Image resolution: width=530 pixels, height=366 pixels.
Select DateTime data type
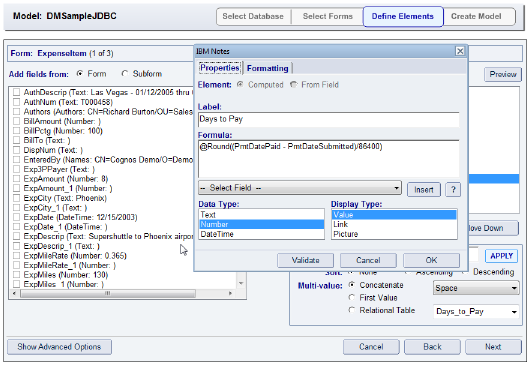coord(262,234)
